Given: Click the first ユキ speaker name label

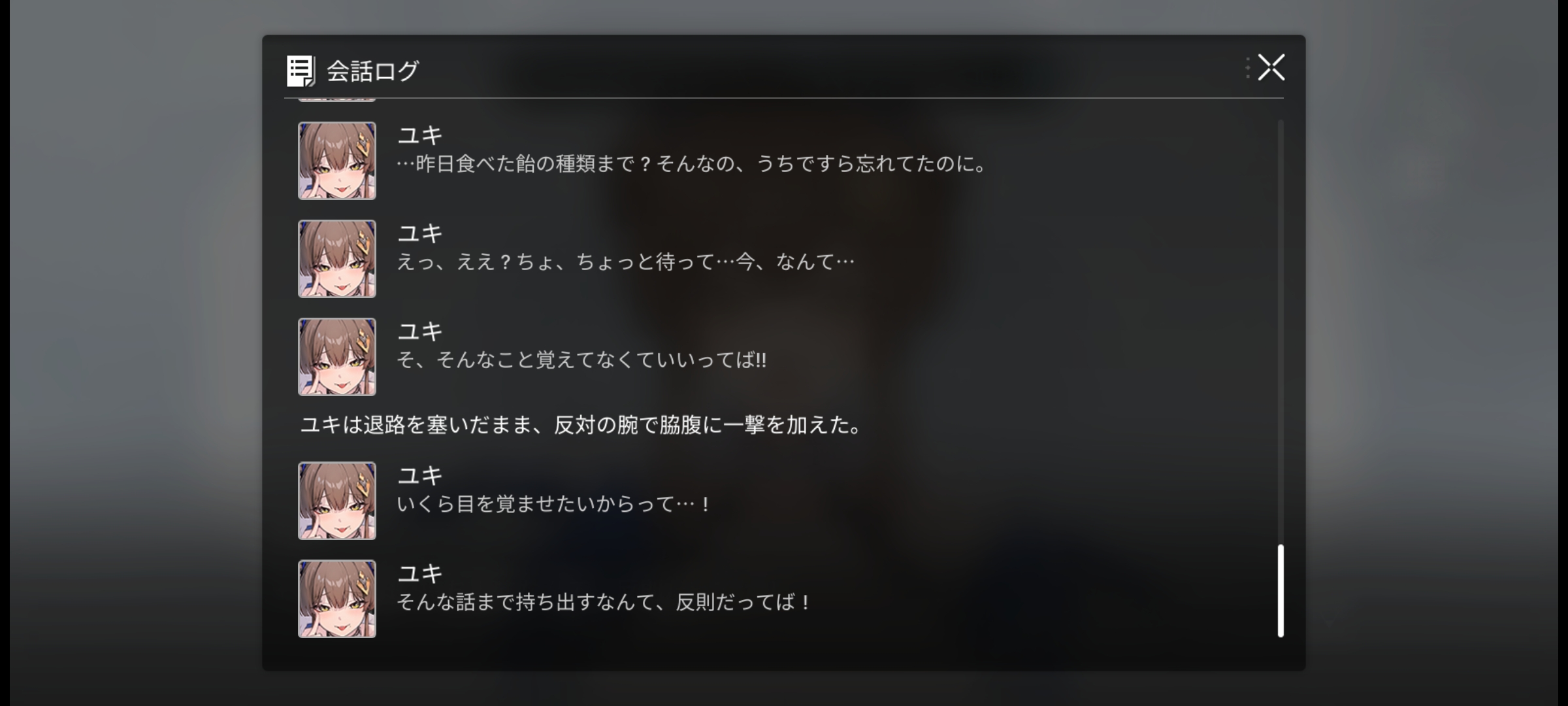Looking at the screenshot, I should point(420,135).
